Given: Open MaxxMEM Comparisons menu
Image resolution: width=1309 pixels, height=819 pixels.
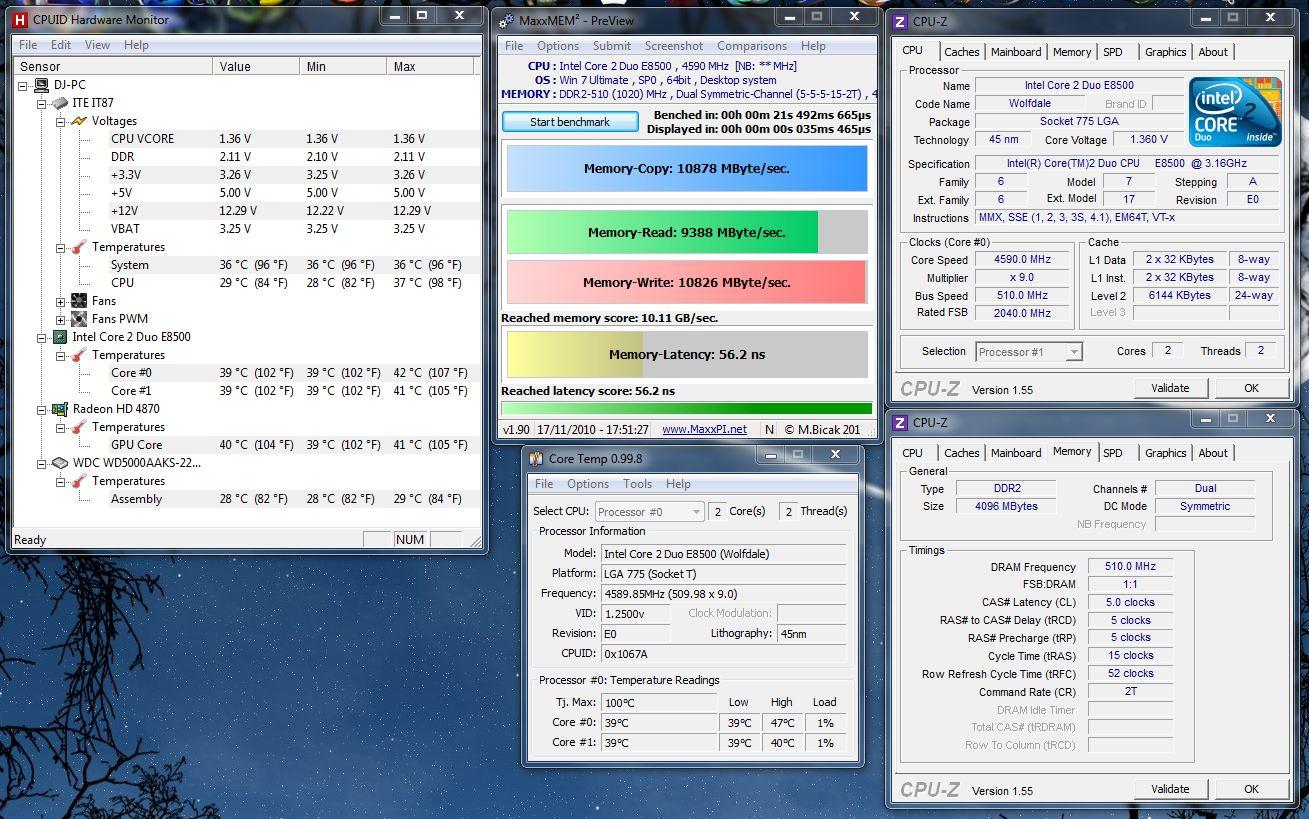Looking at the screenshot, I should (x=752, y=46).
